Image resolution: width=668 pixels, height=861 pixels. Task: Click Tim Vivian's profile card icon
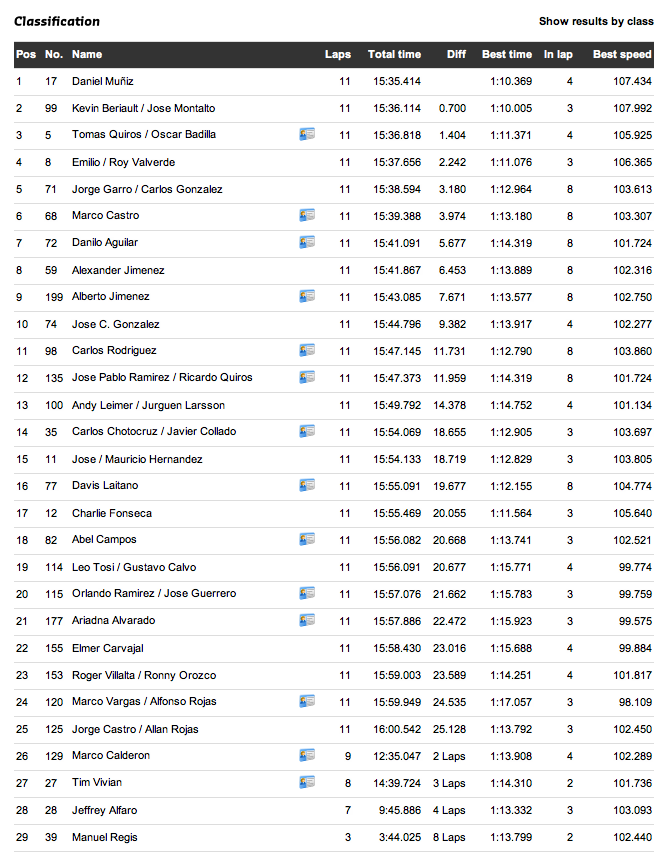[x=307, y=782]
